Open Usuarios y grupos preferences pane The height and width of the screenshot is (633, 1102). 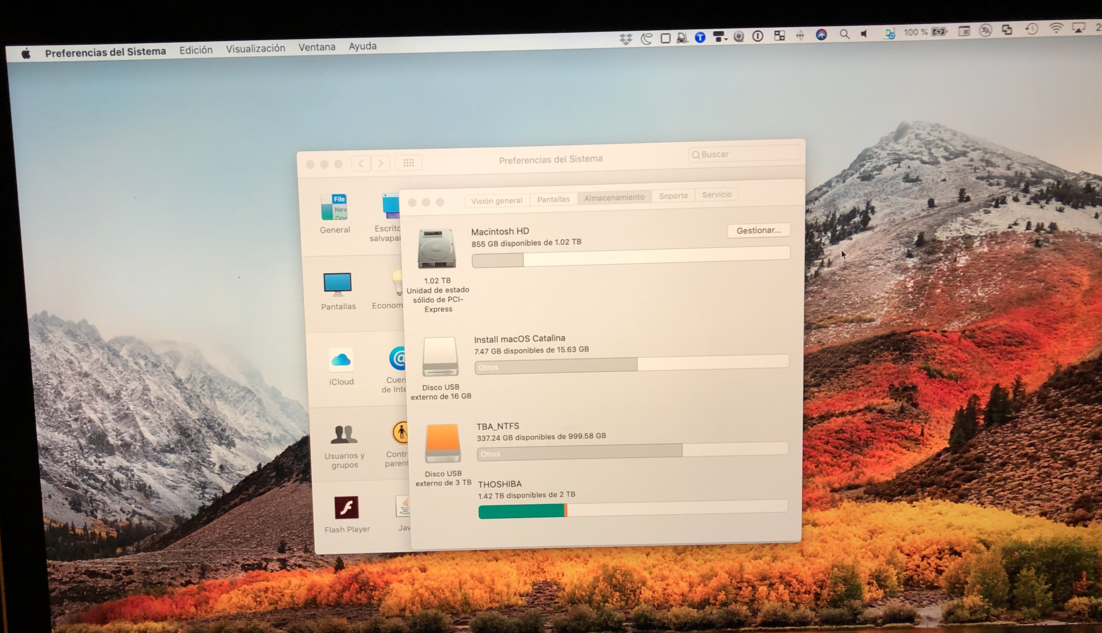click(x=344, y=446)
